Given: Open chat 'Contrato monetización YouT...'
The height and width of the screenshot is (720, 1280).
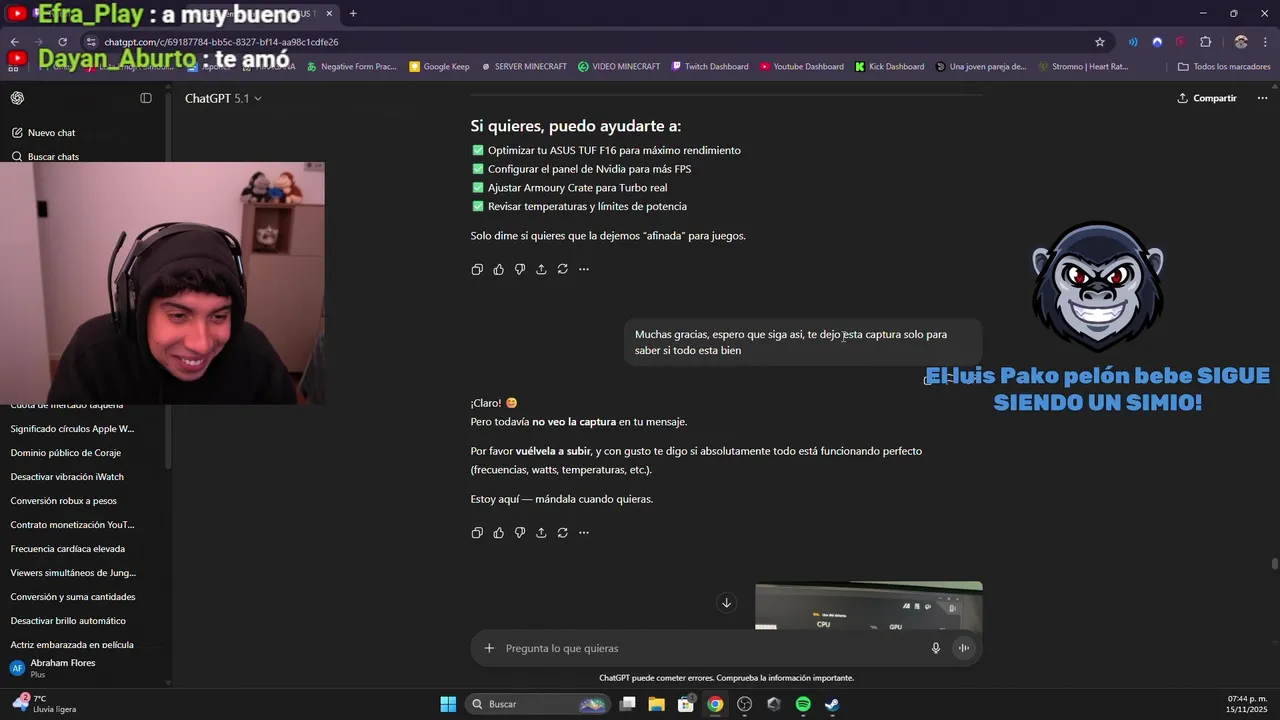Looking at the screenshot, I should point(72,525).
